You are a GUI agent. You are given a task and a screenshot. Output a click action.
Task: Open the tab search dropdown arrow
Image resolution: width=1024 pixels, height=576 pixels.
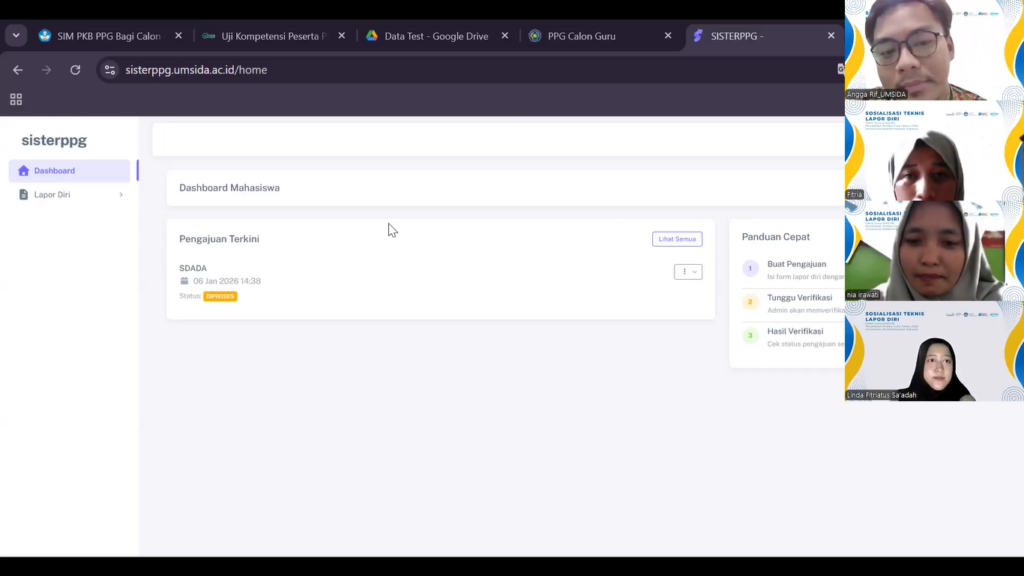(x=16, y=35)
